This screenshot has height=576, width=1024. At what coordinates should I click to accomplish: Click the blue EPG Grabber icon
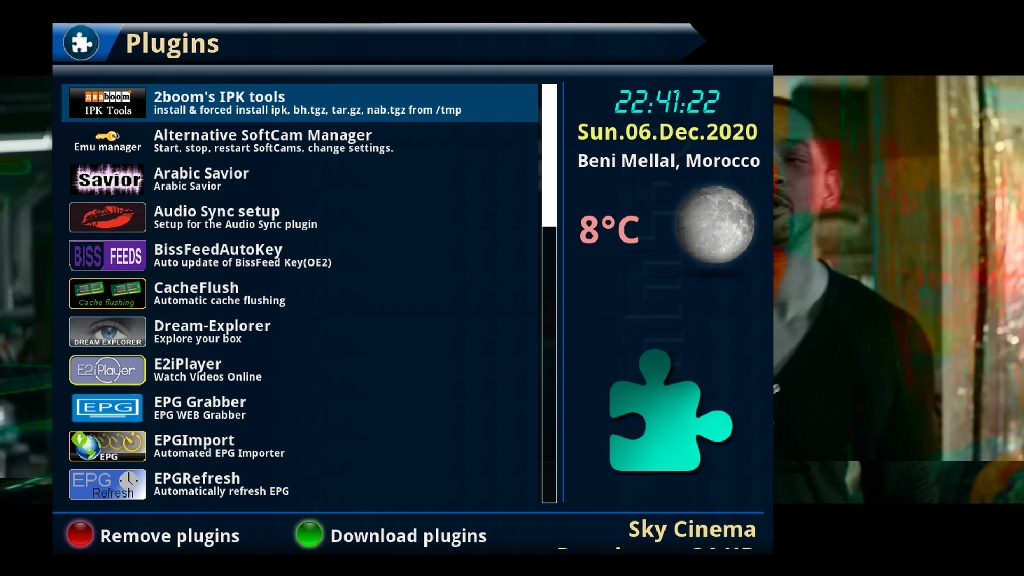click(x=108, y=408)
